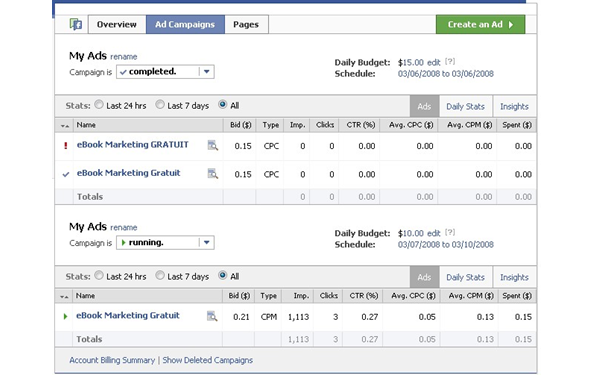Click the Totals label in completed campaign table
The height and width of the screenshot is (375, 600).
(90, 197)
